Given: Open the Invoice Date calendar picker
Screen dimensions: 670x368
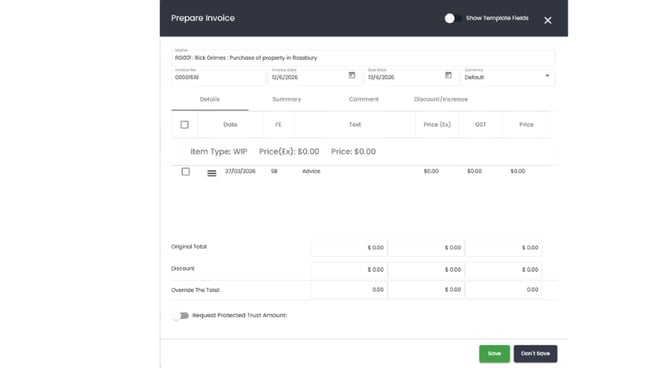Looking at the screenshot, I should click(352, 75).
